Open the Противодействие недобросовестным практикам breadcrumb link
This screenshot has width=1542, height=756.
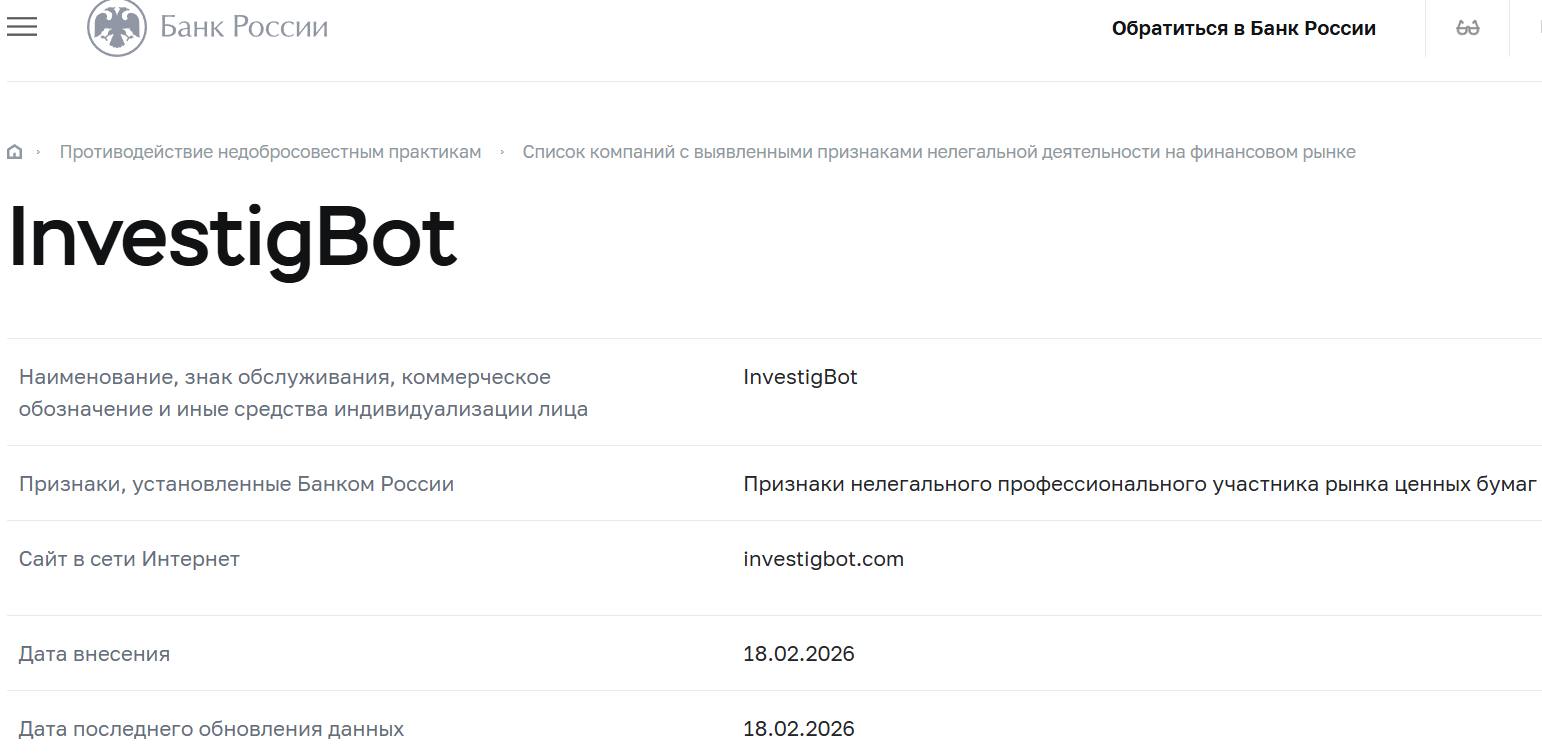pyautogui.click(x=270, y=151)
